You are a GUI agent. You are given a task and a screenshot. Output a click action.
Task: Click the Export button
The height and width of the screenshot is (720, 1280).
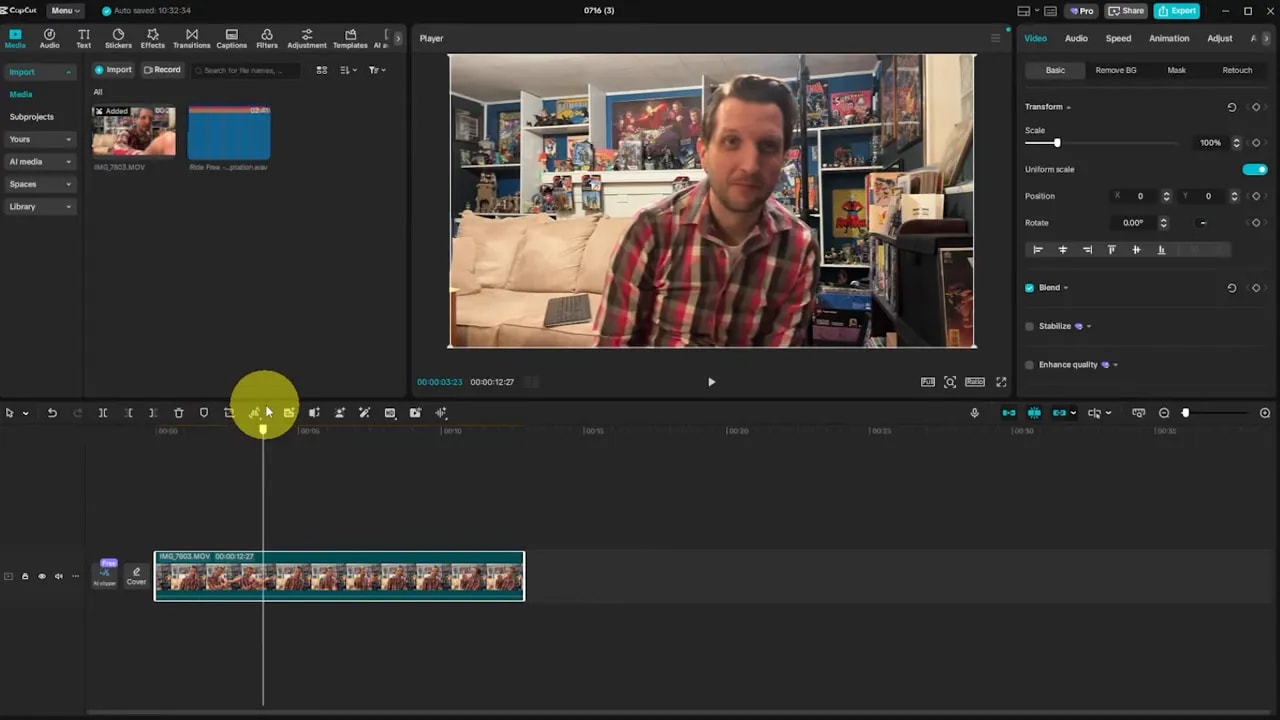coord(1176,11)
